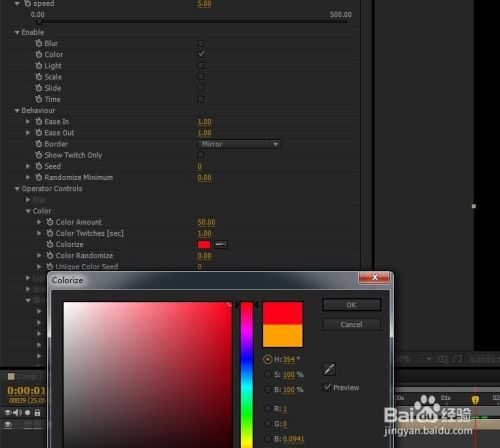Click the audio speaker icon in timeline
This screenshot has width=500, height=448.
[17, 413]
